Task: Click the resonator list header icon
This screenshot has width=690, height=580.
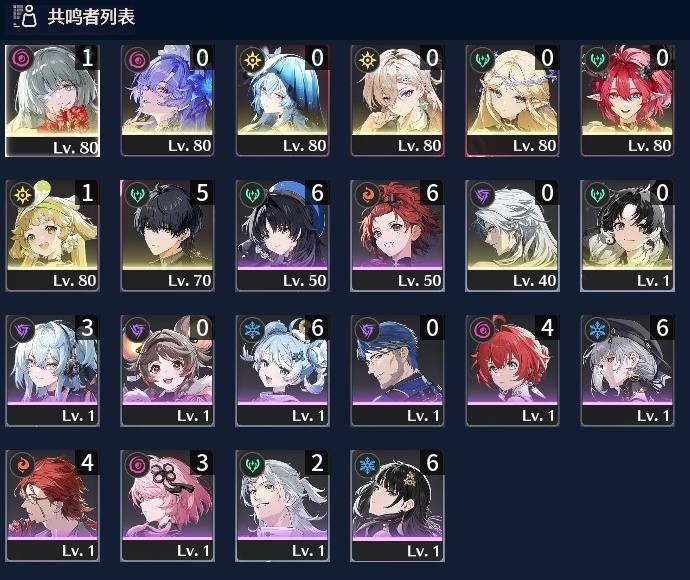Action: tap(24, 17)
